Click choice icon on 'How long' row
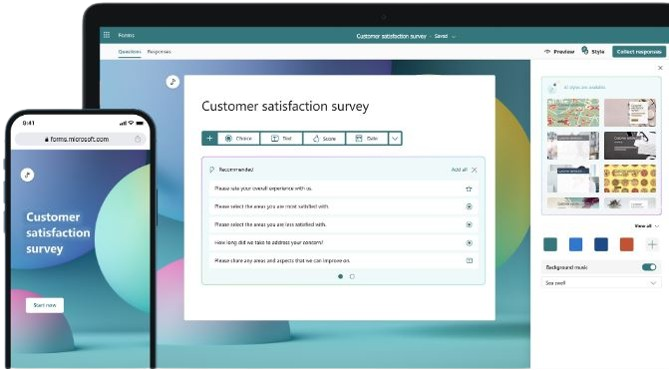 click(469, 243)
